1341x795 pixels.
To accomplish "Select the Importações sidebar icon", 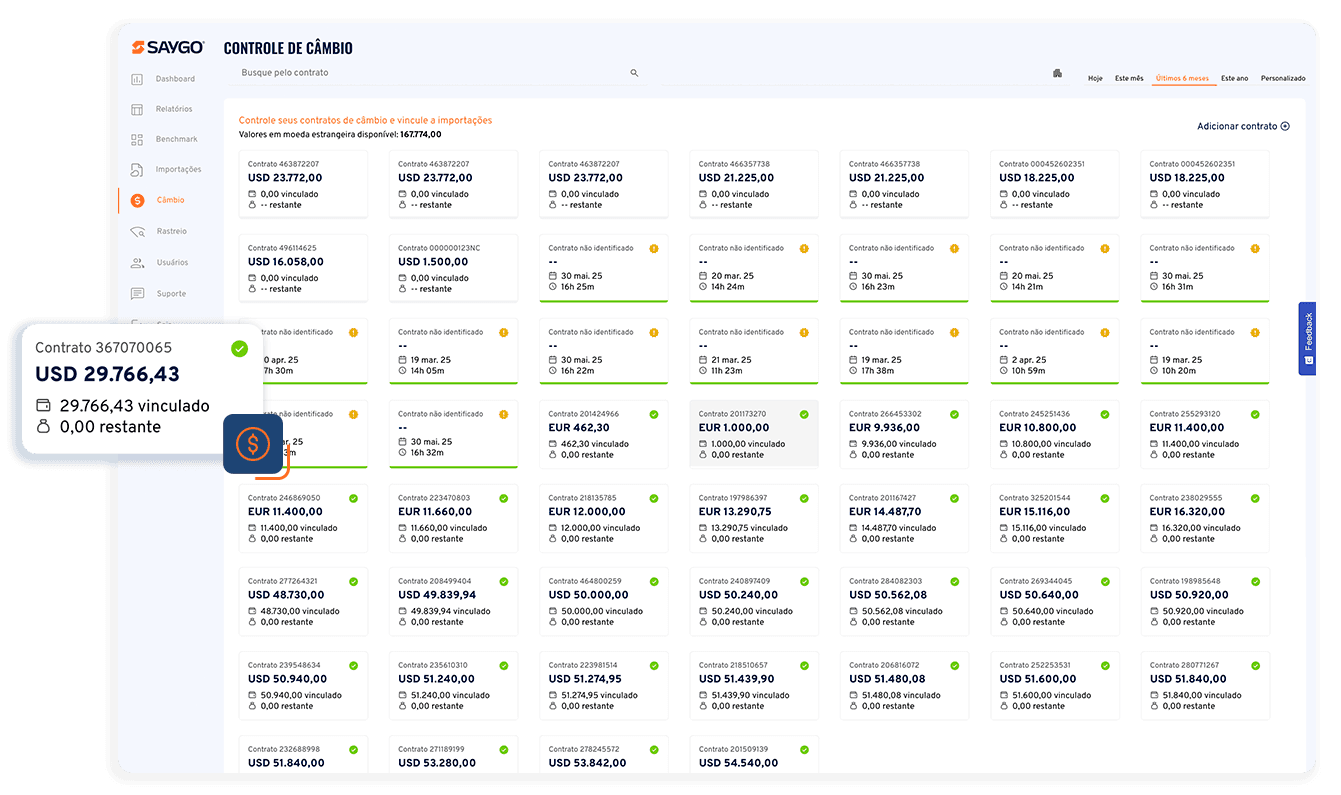I will [x=137, y=170].
